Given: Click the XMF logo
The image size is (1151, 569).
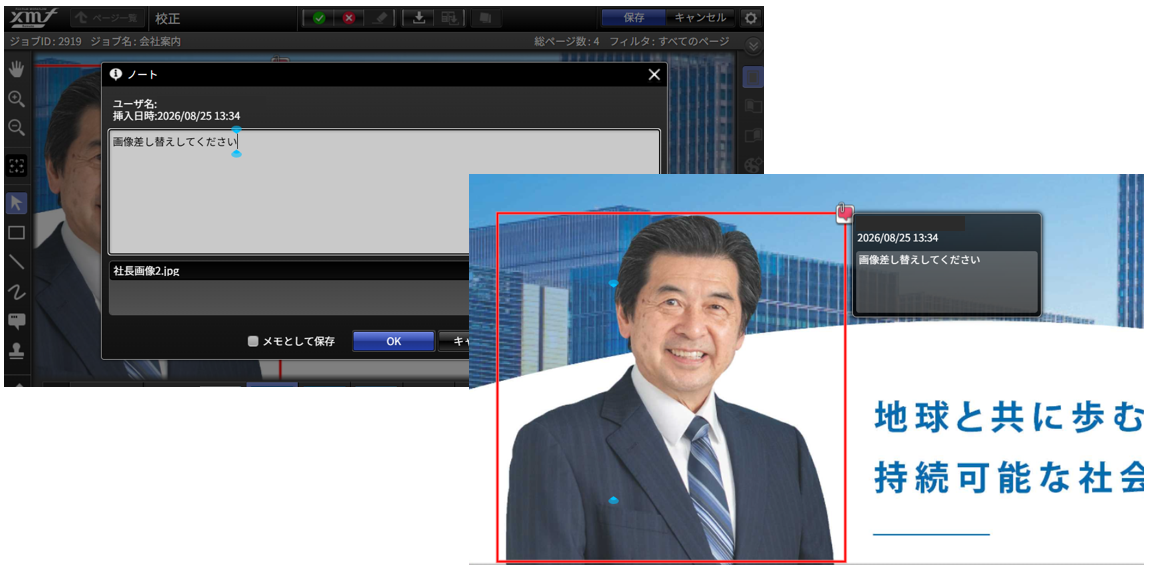Looking at the screenshot, I should point(33,17).
